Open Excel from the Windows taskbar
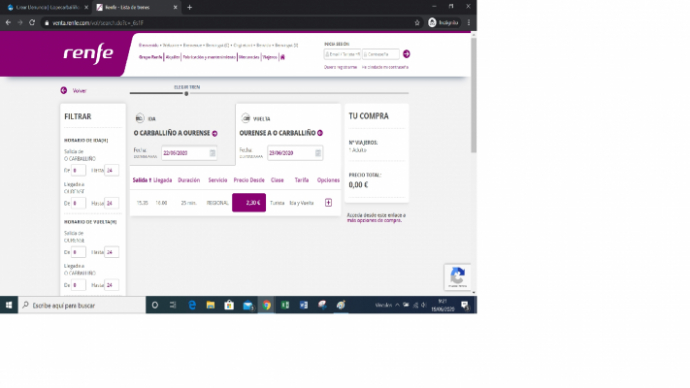The width and height of the screenshot is (690, 388). tap(285, 305)
